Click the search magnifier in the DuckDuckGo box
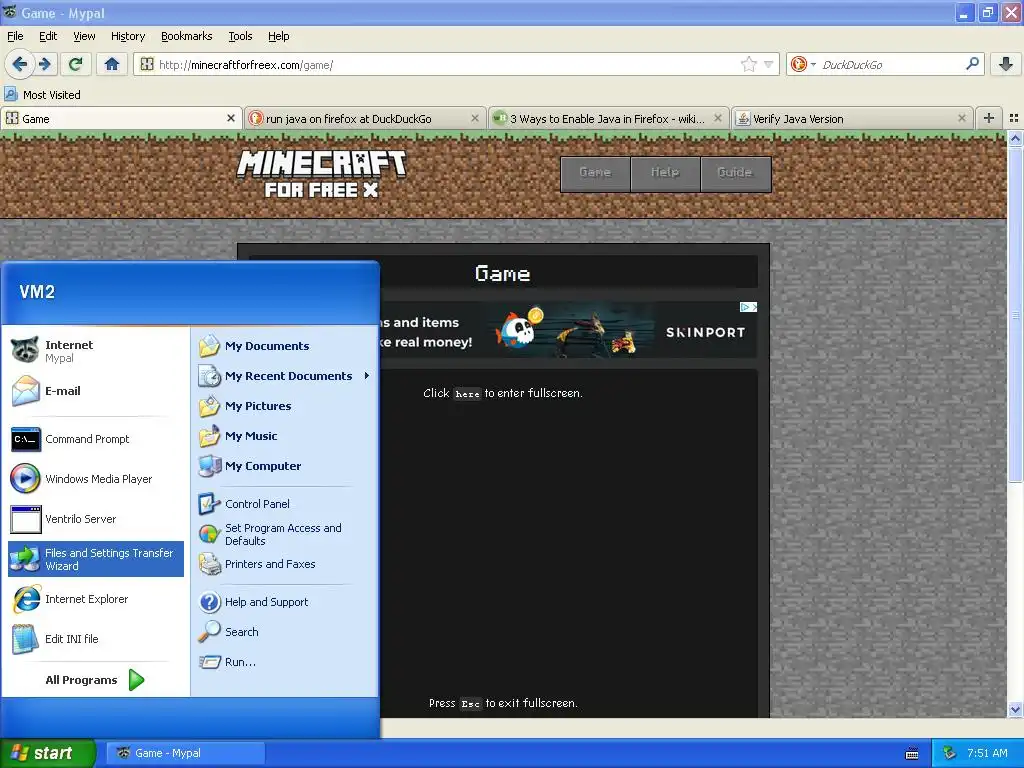The width and height of the screenshot is (1024, 768). [x=972, y=64]
